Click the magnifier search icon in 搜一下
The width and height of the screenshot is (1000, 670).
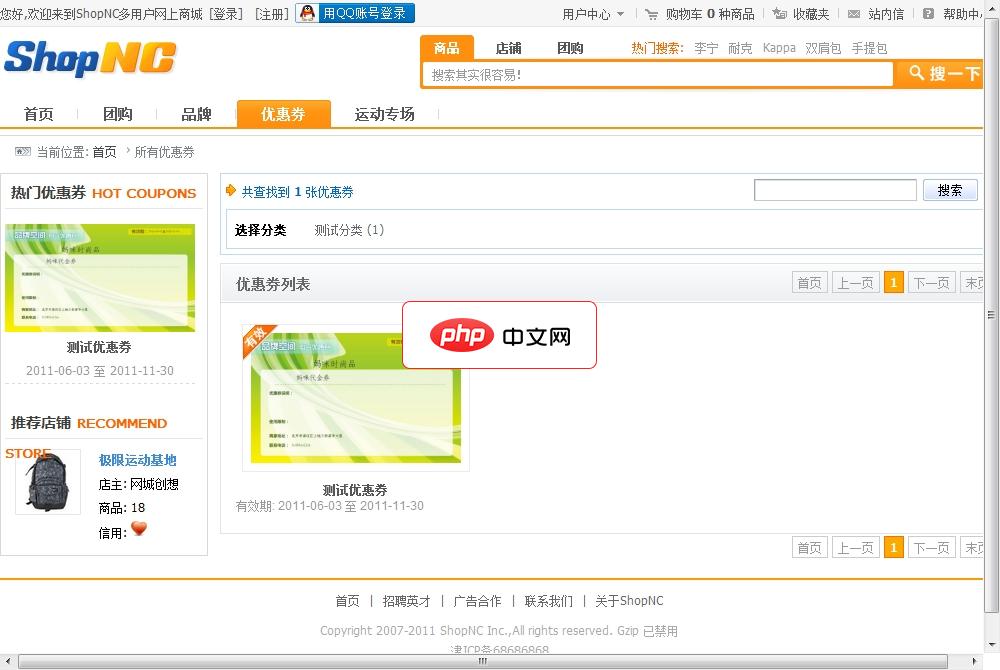tap(916, 73)
